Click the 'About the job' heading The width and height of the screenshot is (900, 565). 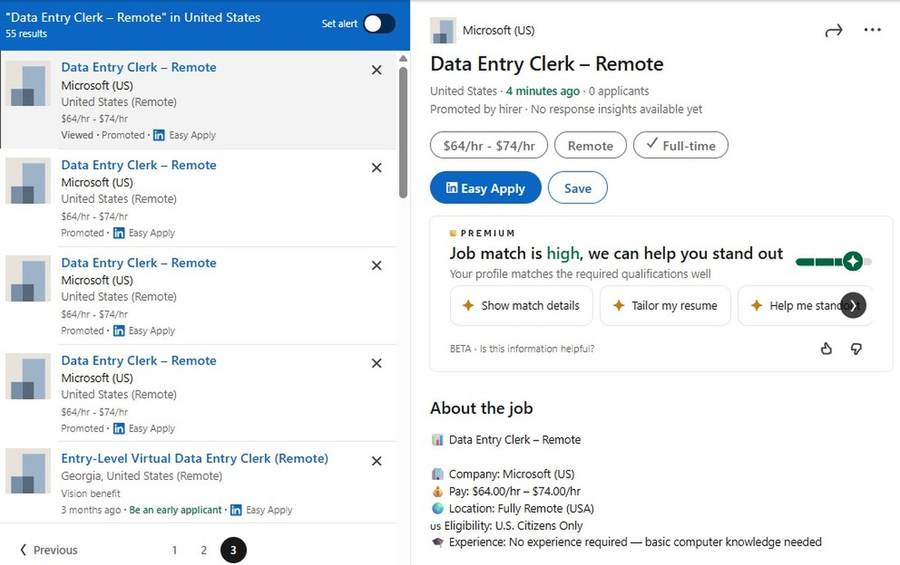coord(482,408)
